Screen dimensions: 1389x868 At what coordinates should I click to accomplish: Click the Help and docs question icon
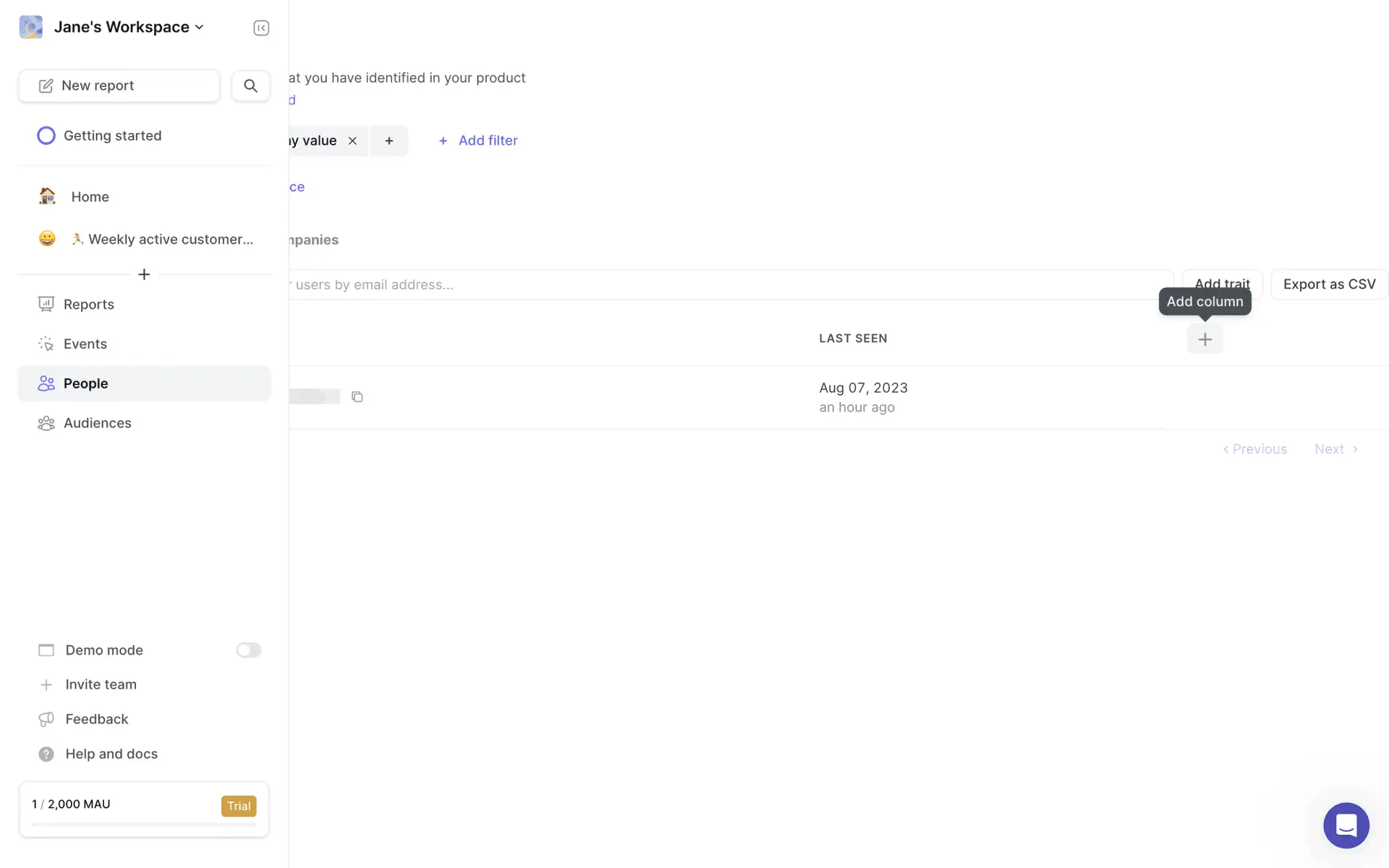46,754
